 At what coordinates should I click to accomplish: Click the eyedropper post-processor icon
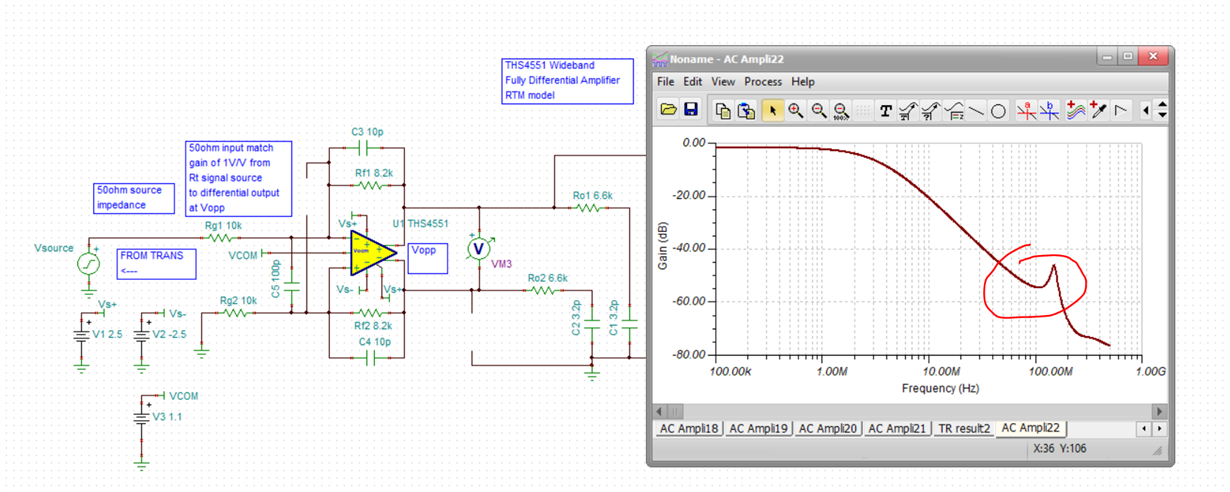tap(1098, 110)
